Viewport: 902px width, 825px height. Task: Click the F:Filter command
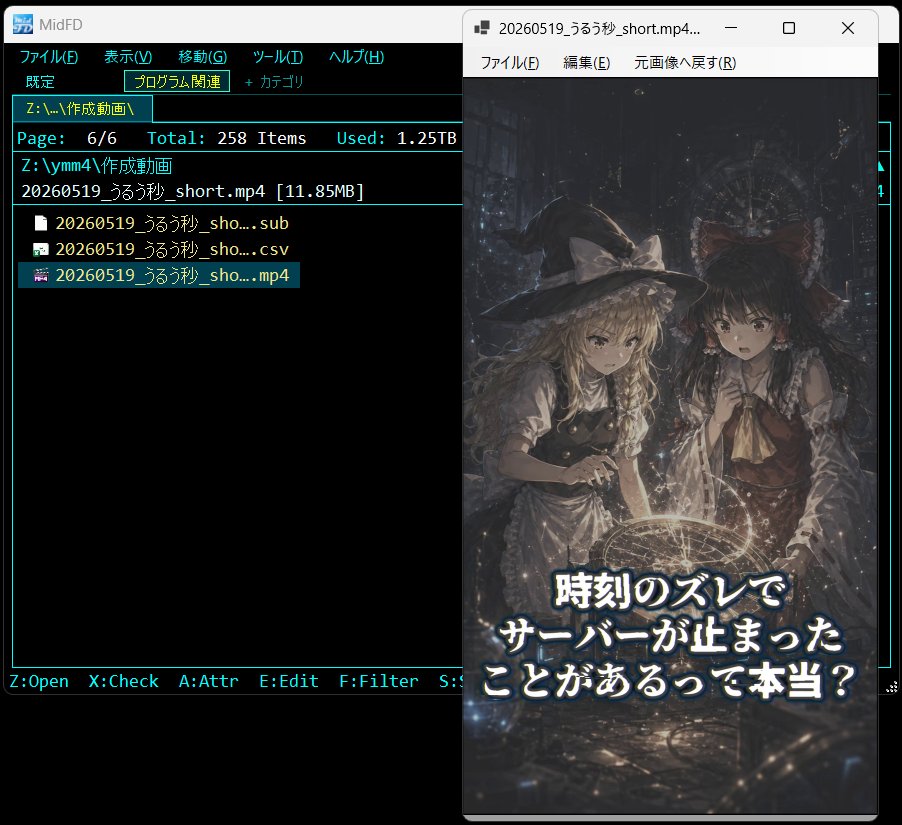coord(379,681)
